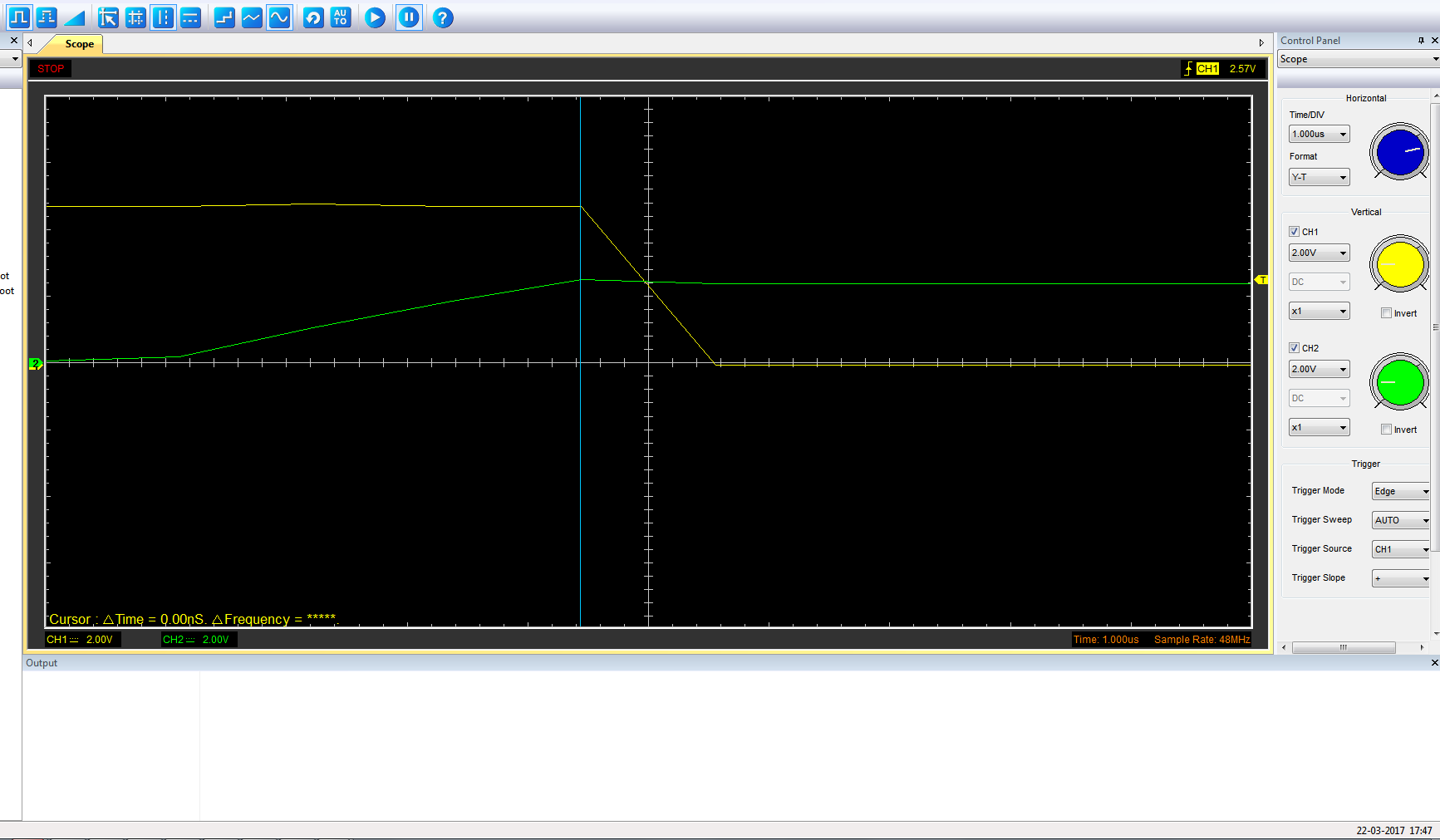Click the tab scroll left arrow
1440x840 pixels.
pos(30,43)
